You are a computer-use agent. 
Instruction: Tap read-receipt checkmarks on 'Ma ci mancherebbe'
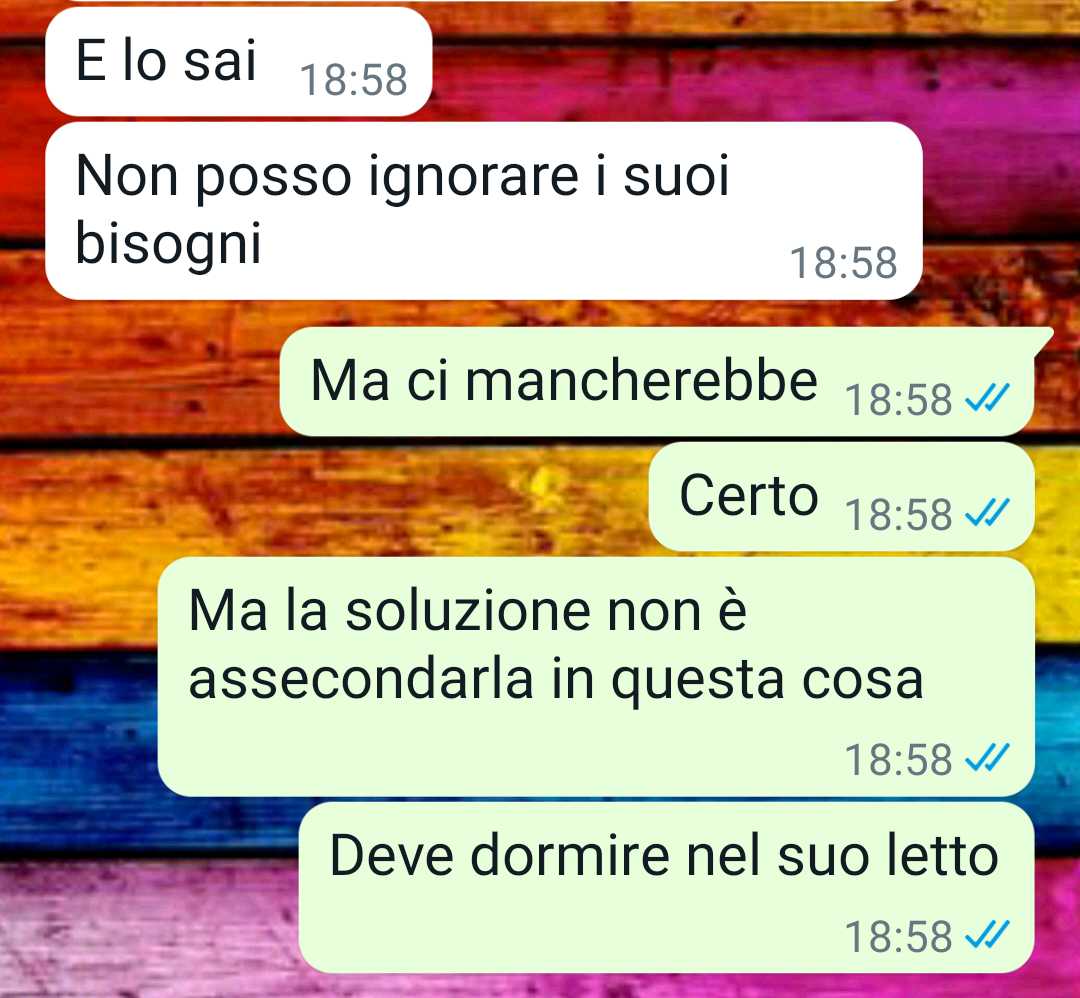[987, 398]
